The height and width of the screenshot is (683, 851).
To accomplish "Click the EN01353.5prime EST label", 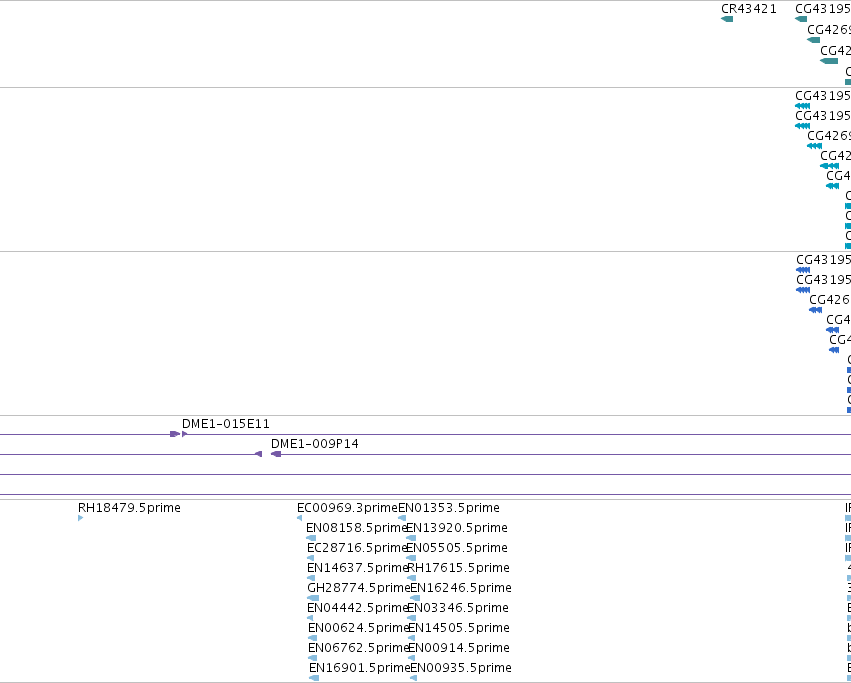I will point(449,508).
